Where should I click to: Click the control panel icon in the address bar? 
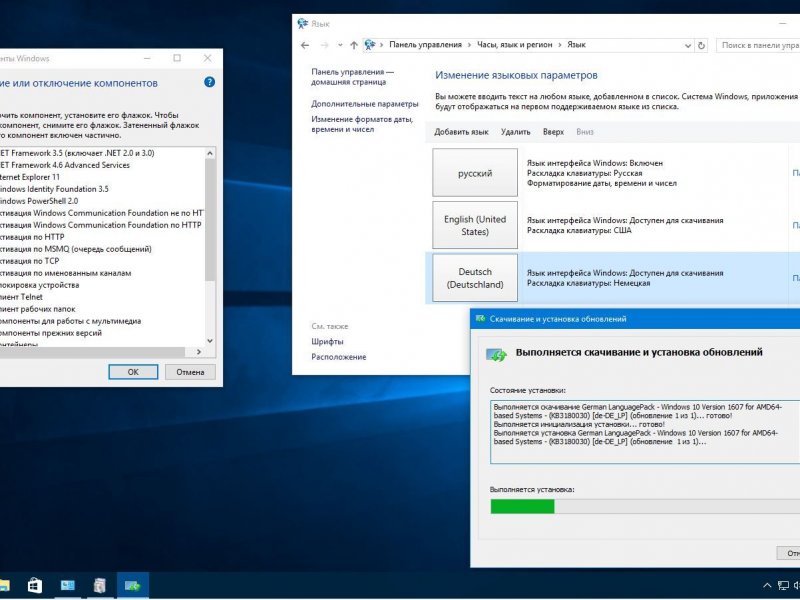[x=370, y=45]
